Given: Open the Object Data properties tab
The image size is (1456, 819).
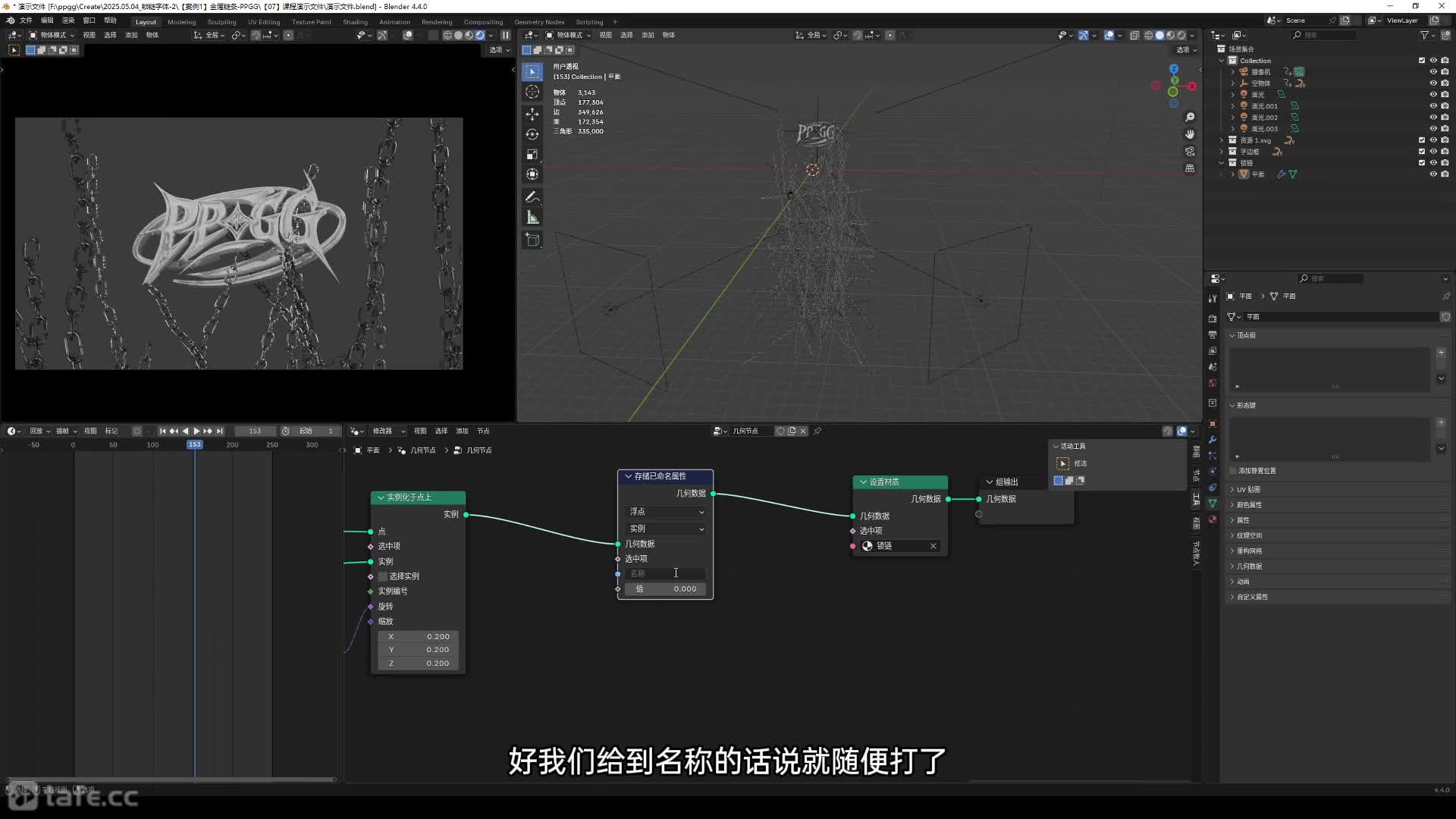Looking at the screenshot, I should 1213,504.
